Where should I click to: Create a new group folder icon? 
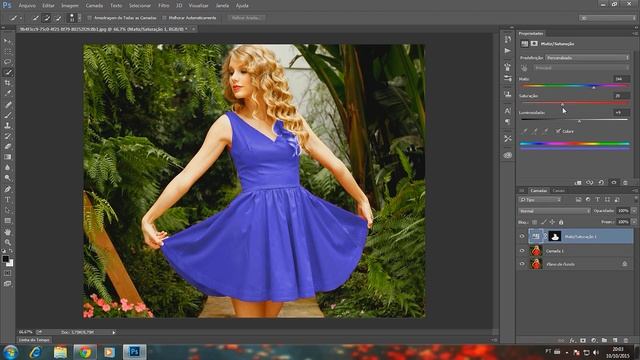(604, 340)
